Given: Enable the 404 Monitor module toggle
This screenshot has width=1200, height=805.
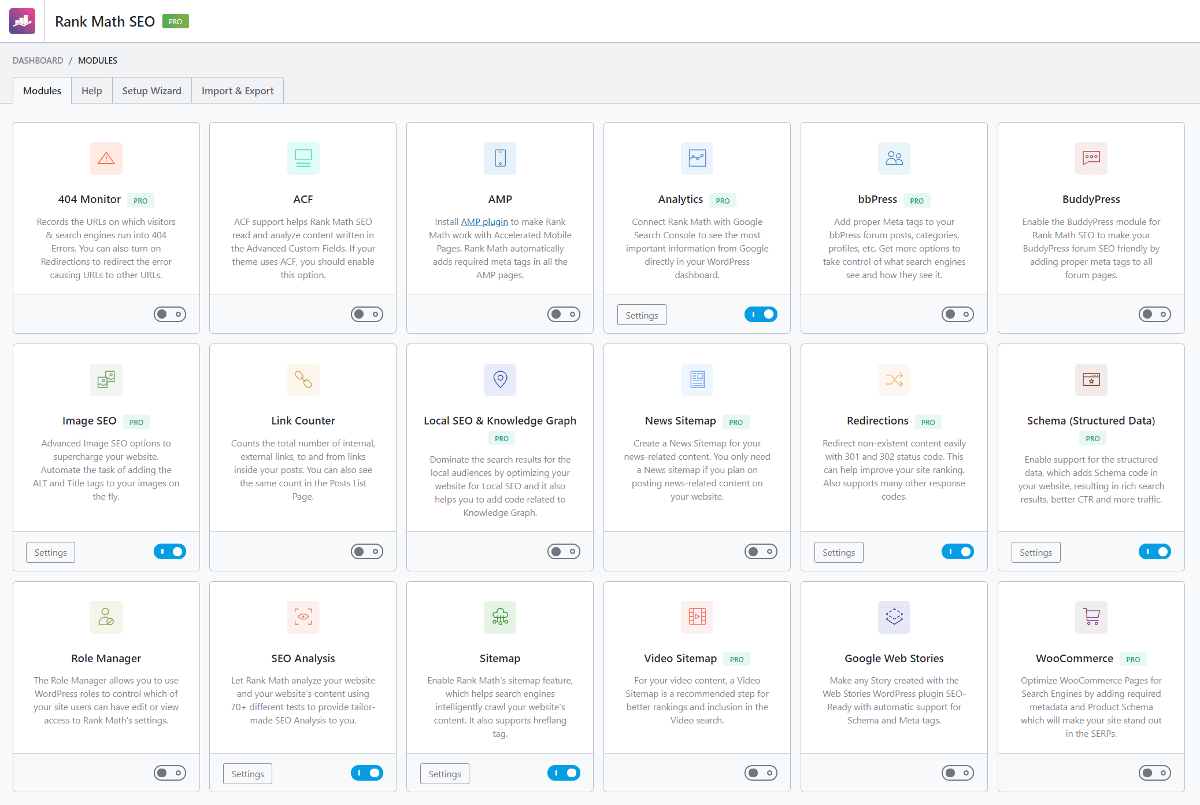Looking at the screenshot, I should (169, 314).
